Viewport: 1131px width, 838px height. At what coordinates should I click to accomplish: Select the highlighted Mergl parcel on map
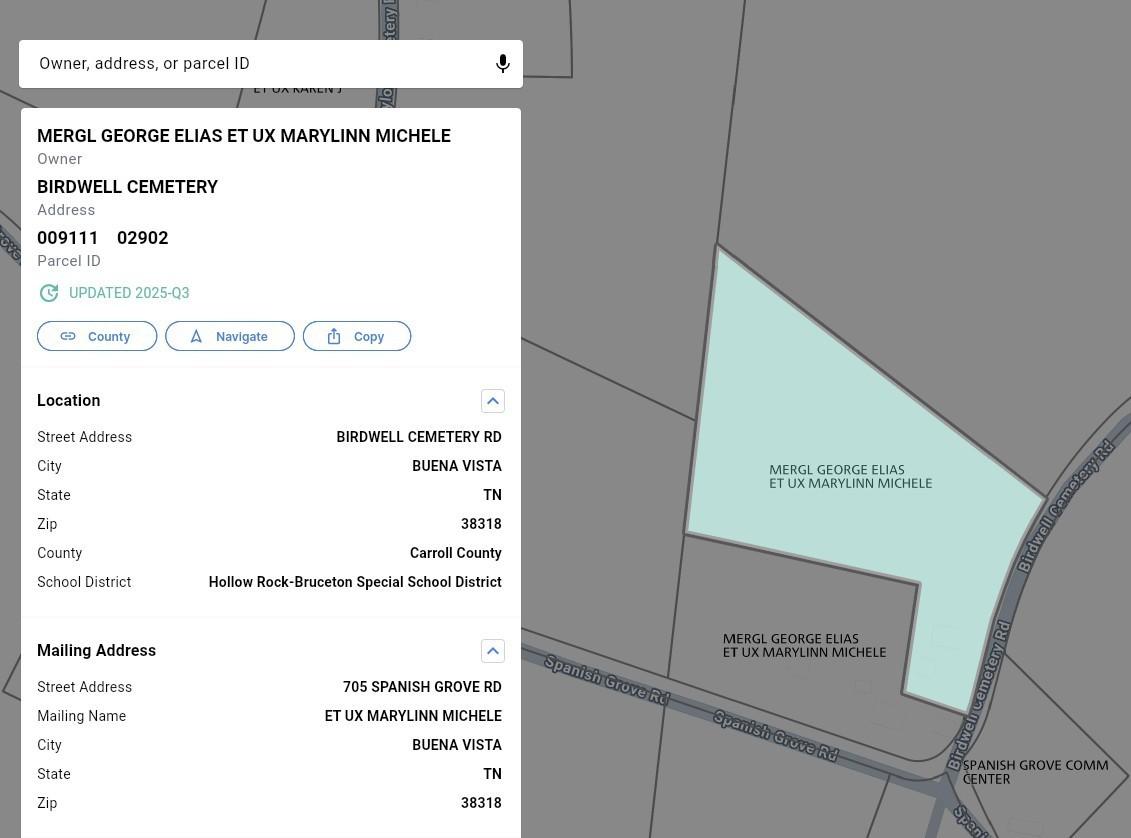coord(850,420)
